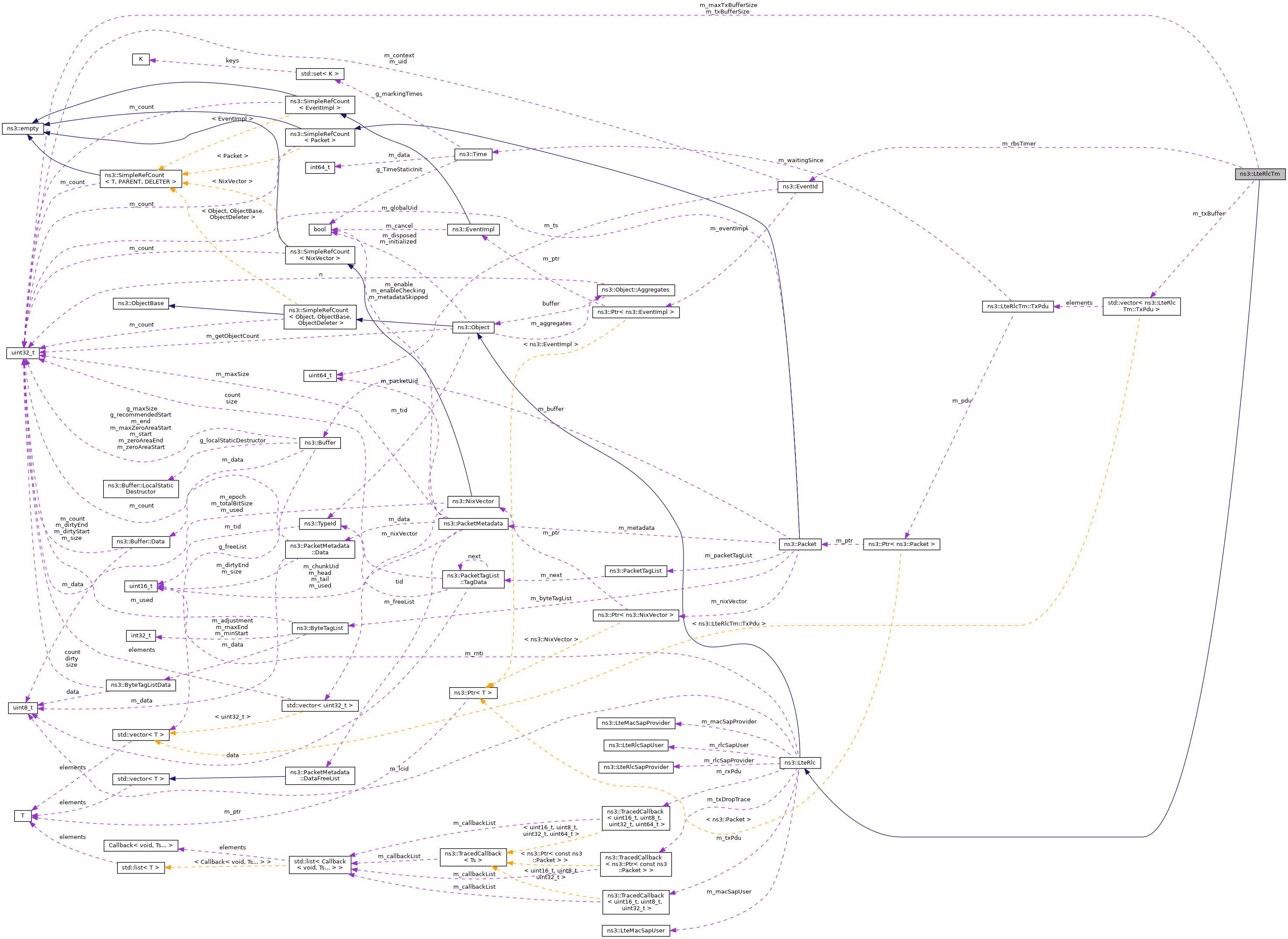Open the ns3::Object::Aggregates node
Viewport: 1288px width, 939px height.
[635, 289]
